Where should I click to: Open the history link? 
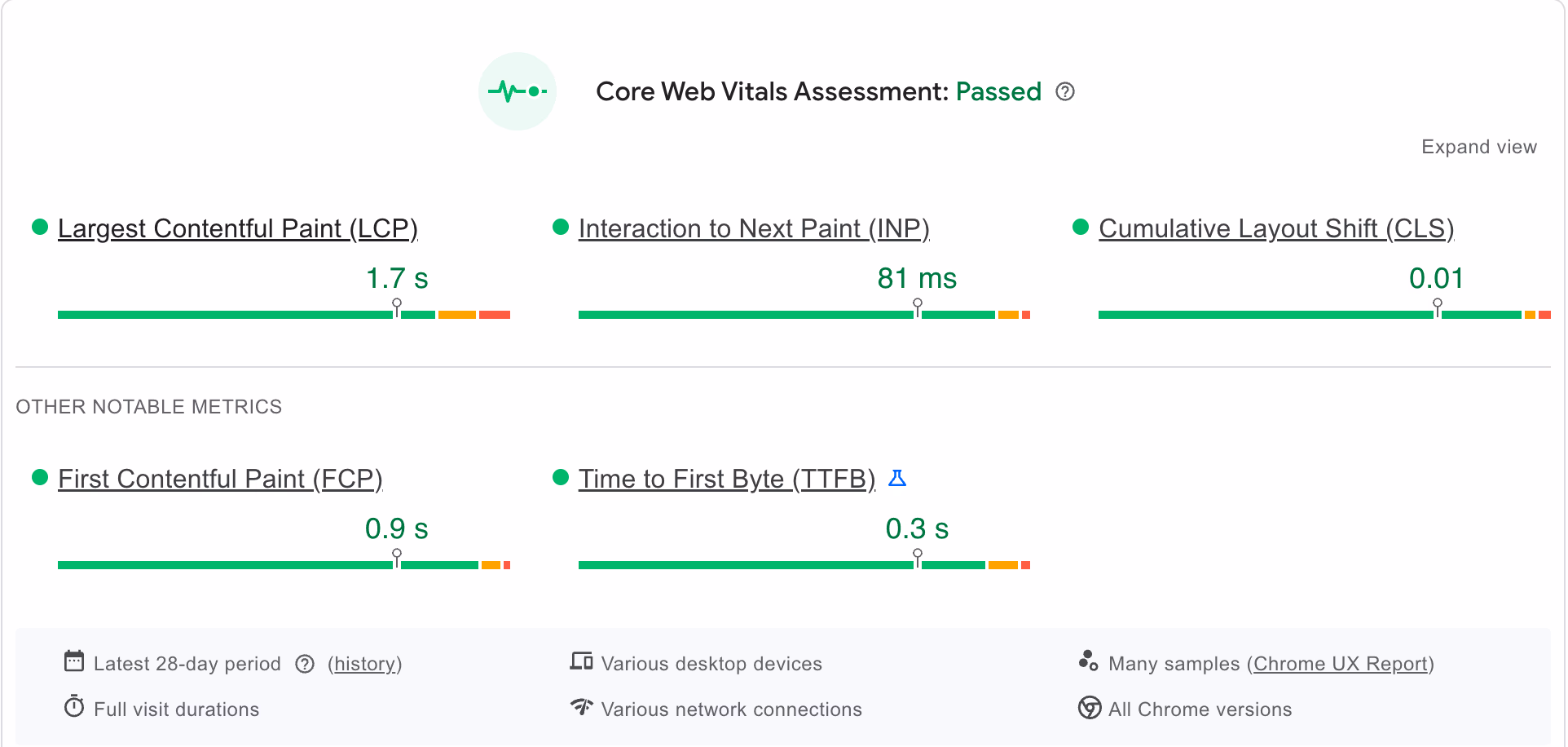(364, 664)
